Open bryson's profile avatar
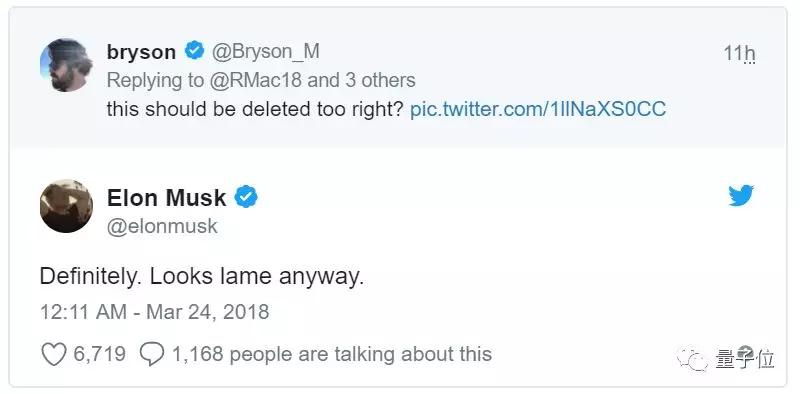 click(x=66, y=65)
